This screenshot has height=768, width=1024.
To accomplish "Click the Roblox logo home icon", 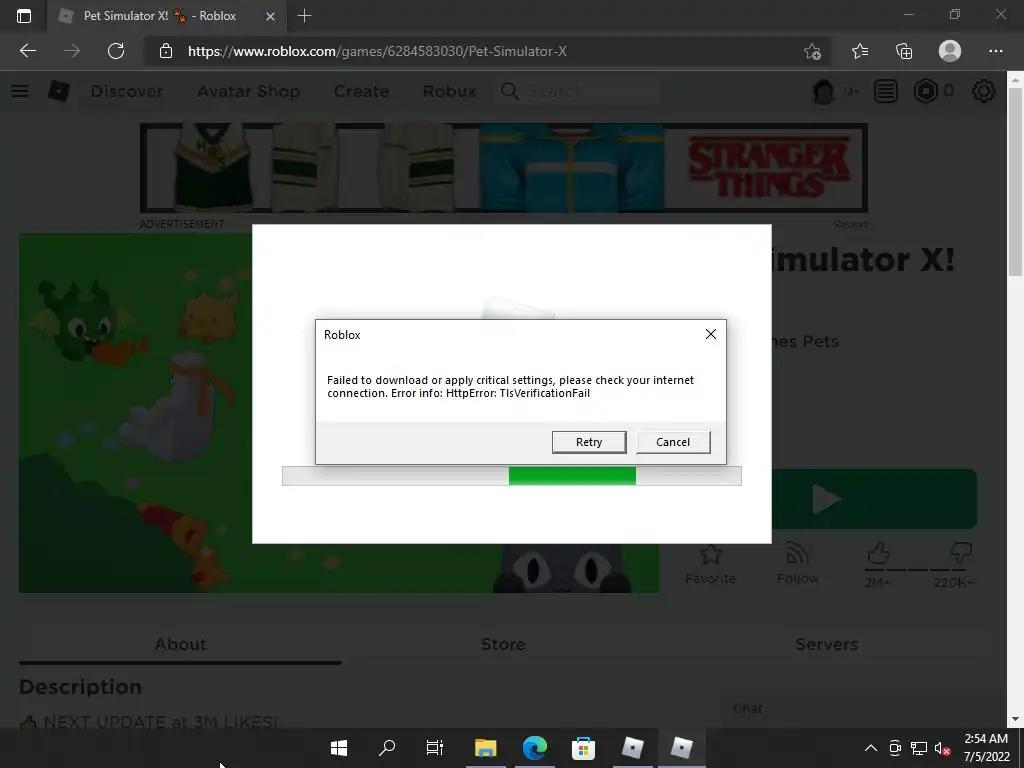I will point(59,91).
